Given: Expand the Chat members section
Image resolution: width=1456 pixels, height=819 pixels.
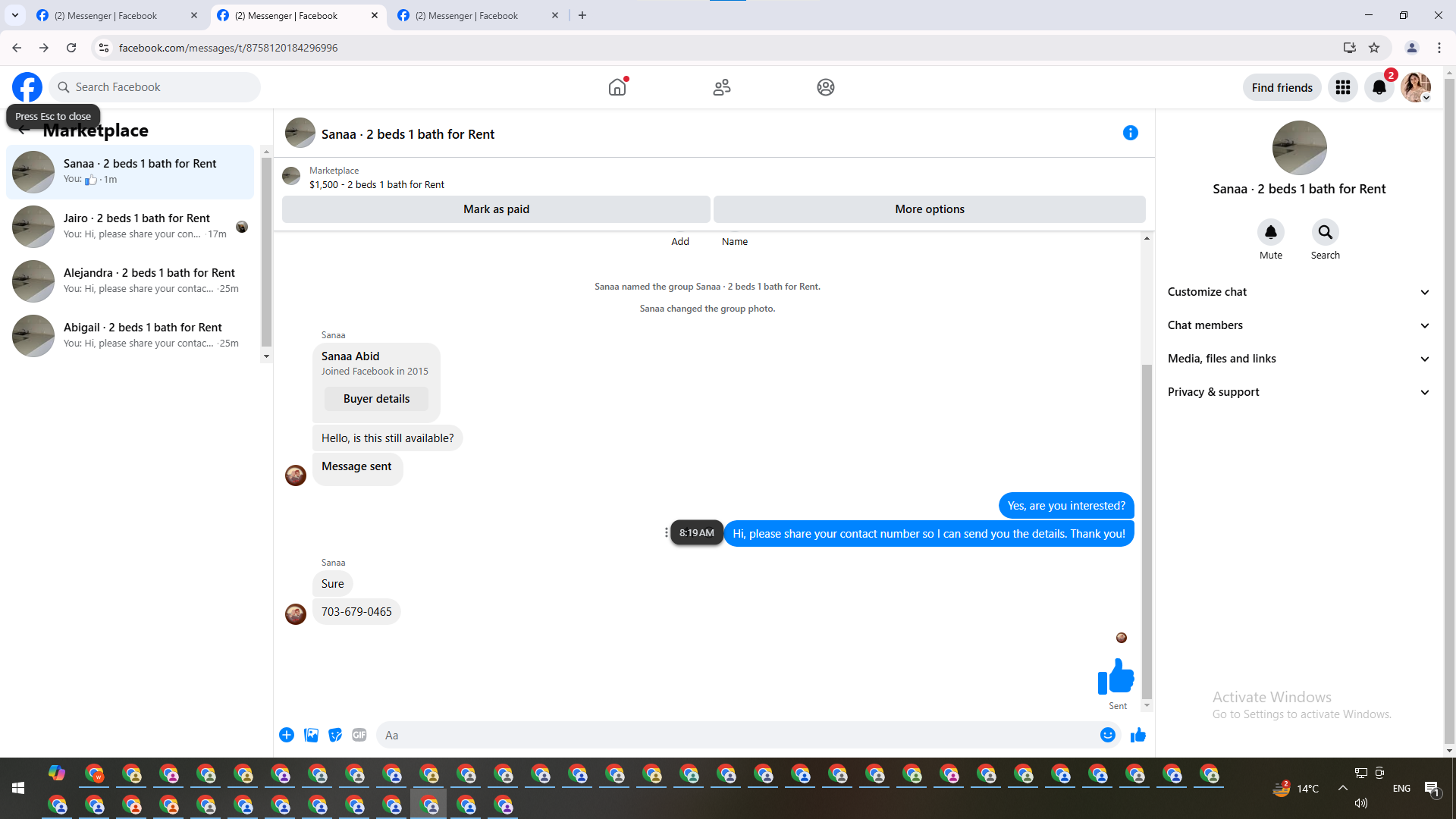Looking at the screenshot, I should click(x=1299, y=325).
